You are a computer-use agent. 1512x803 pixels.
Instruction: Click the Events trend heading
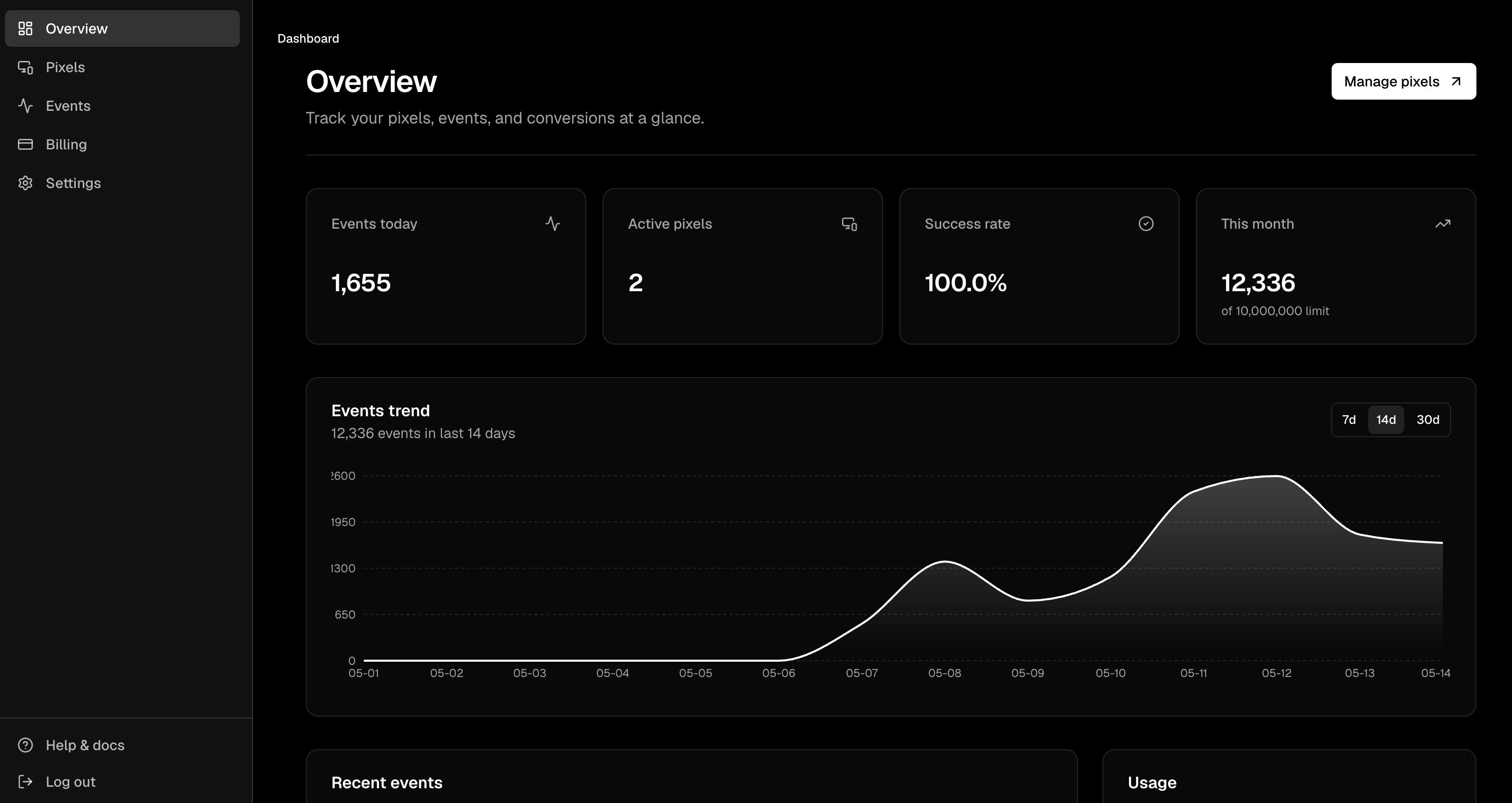(381, 410)
